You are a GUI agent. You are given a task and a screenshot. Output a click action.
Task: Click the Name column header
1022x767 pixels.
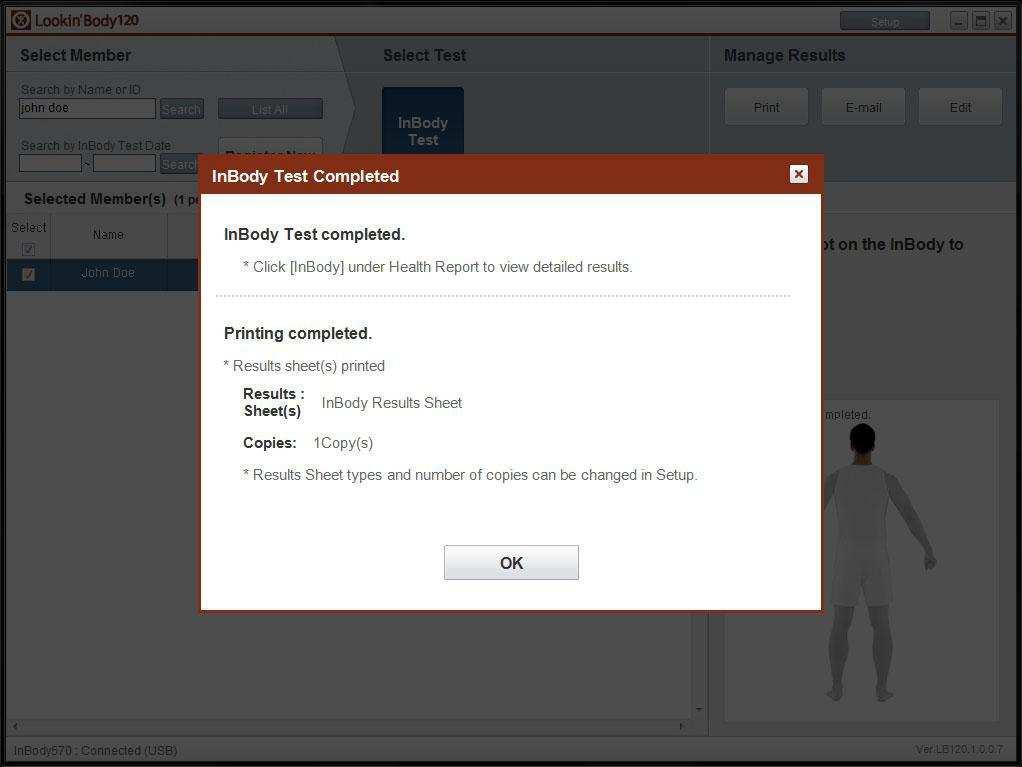(x=108, y=235)
